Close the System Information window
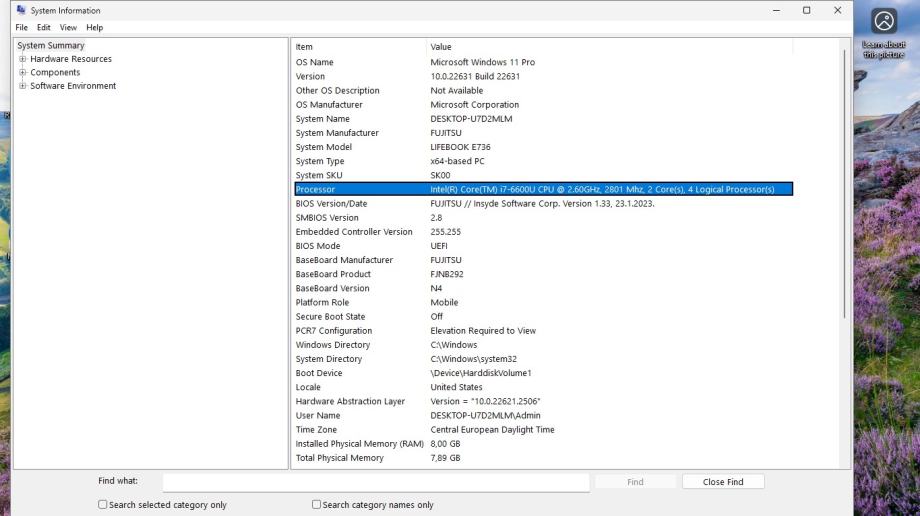920x516 pixels. 837,10
